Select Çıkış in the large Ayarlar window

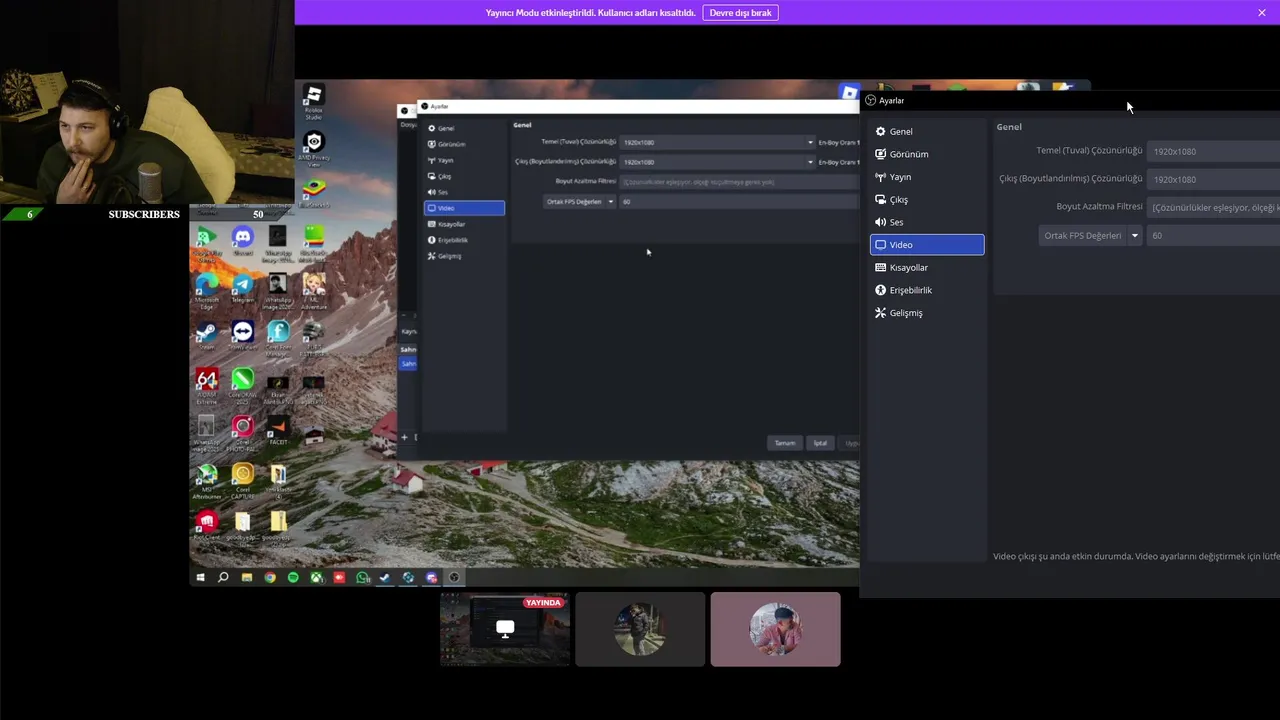pos(926,199)
